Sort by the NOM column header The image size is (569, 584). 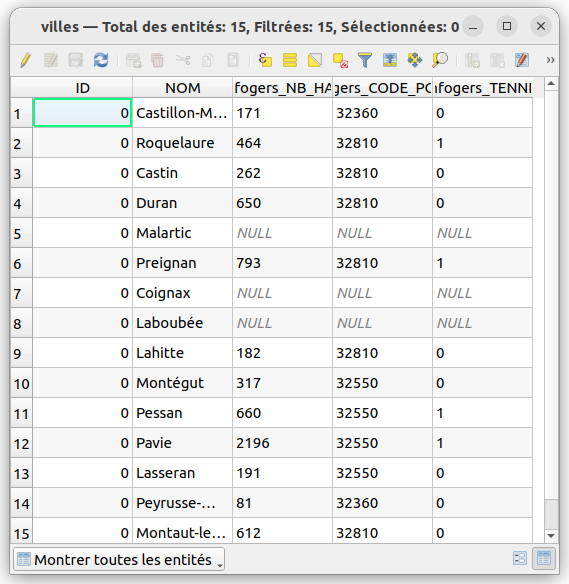point(182,88)
